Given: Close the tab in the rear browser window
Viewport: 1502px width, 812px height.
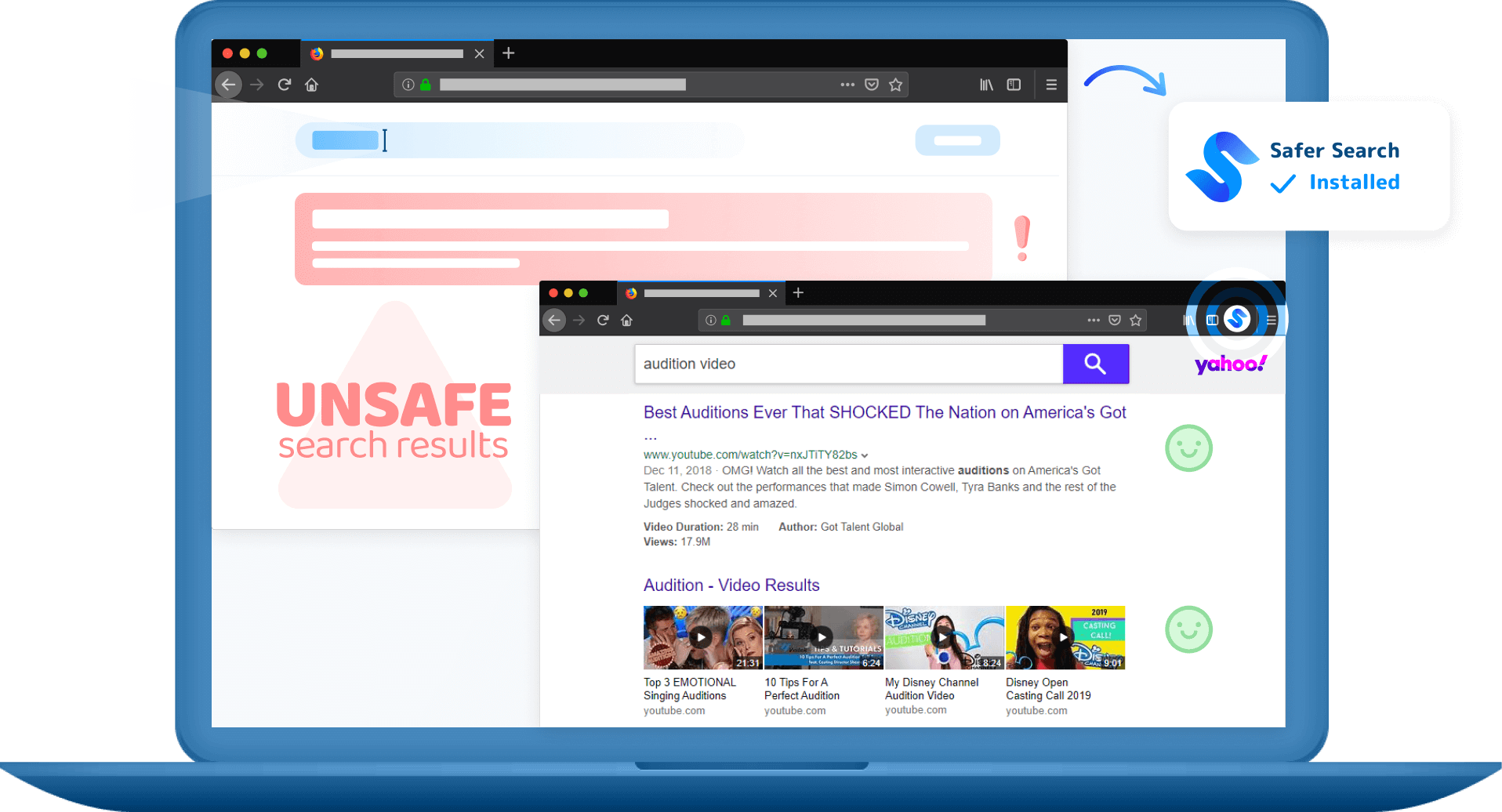Looking at the screenshot, I should click(x=480, y=54).
